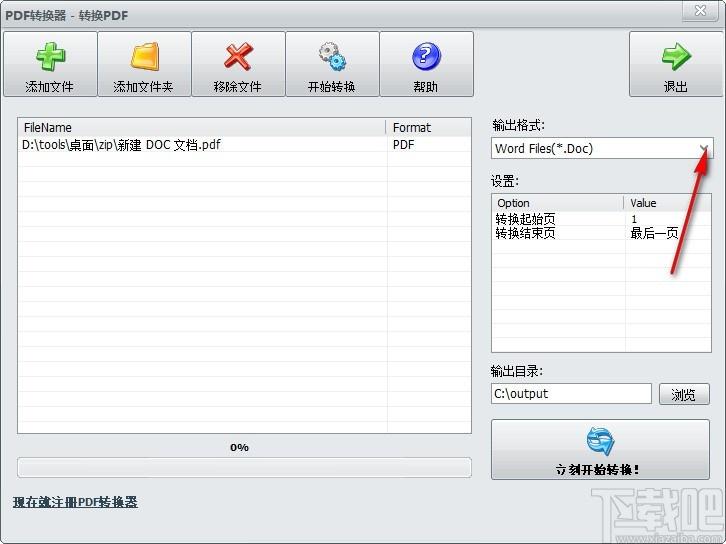Close the PDF转换器 window

coord(701,10)
